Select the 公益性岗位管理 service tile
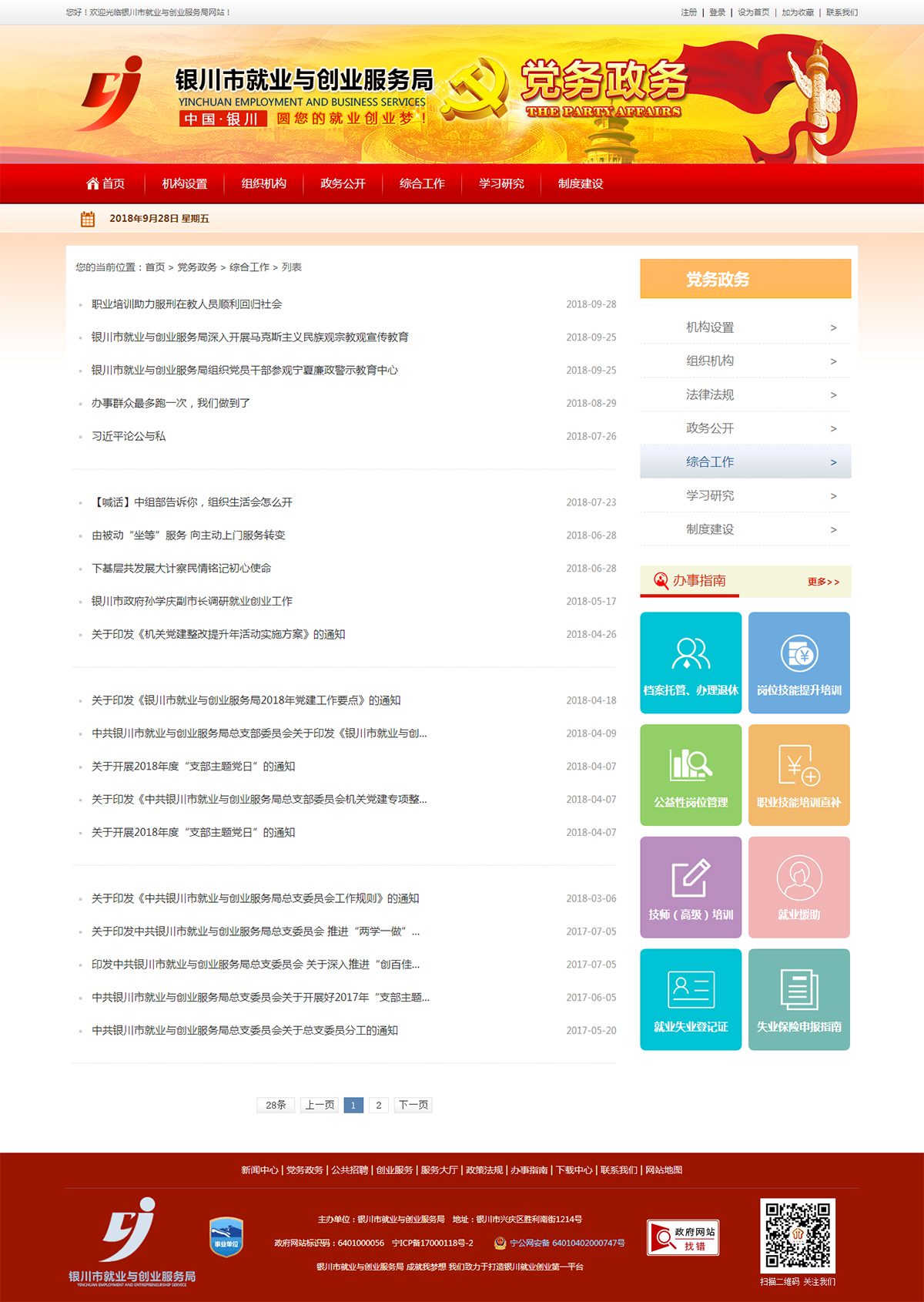Screen dimensions: 924x1302 [x=691, y=775]
